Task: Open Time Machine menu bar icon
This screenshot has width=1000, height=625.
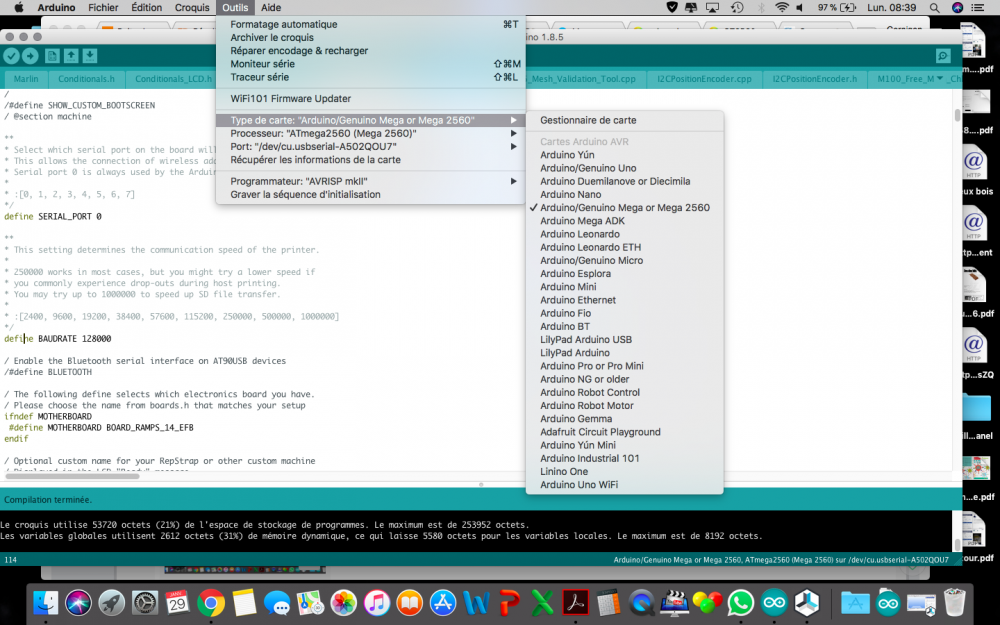Action: coord(737,8)
